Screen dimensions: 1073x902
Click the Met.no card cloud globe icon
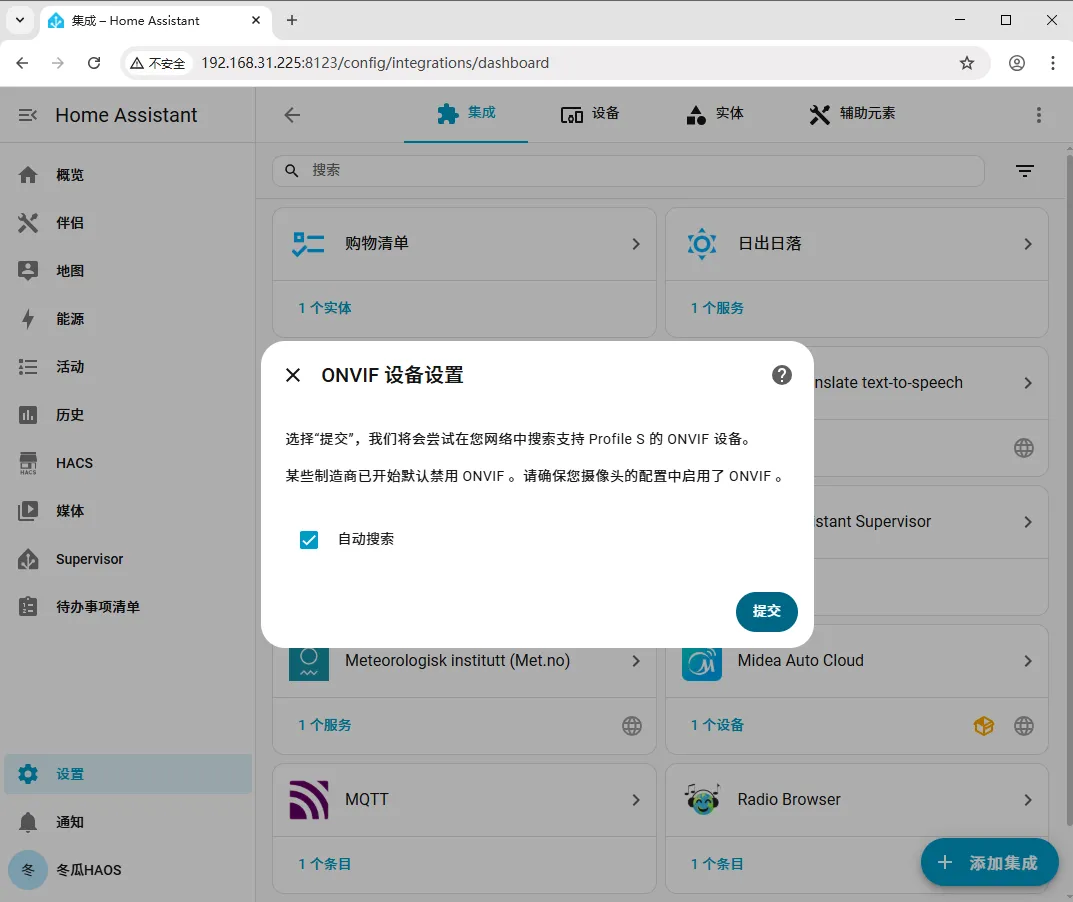coord(632,725)
